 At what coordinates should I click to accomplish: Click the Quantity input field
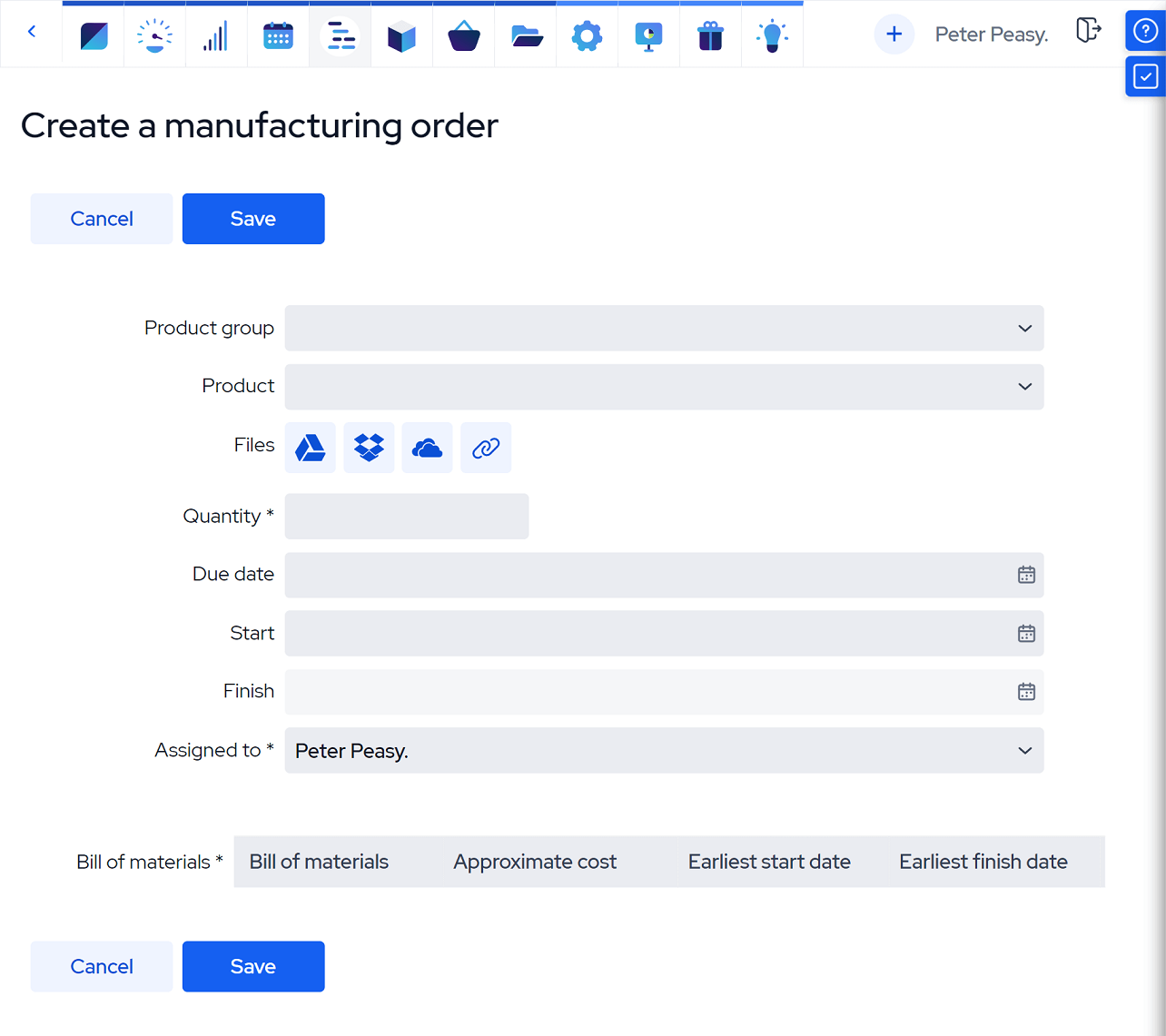click(x=407, y=517)
